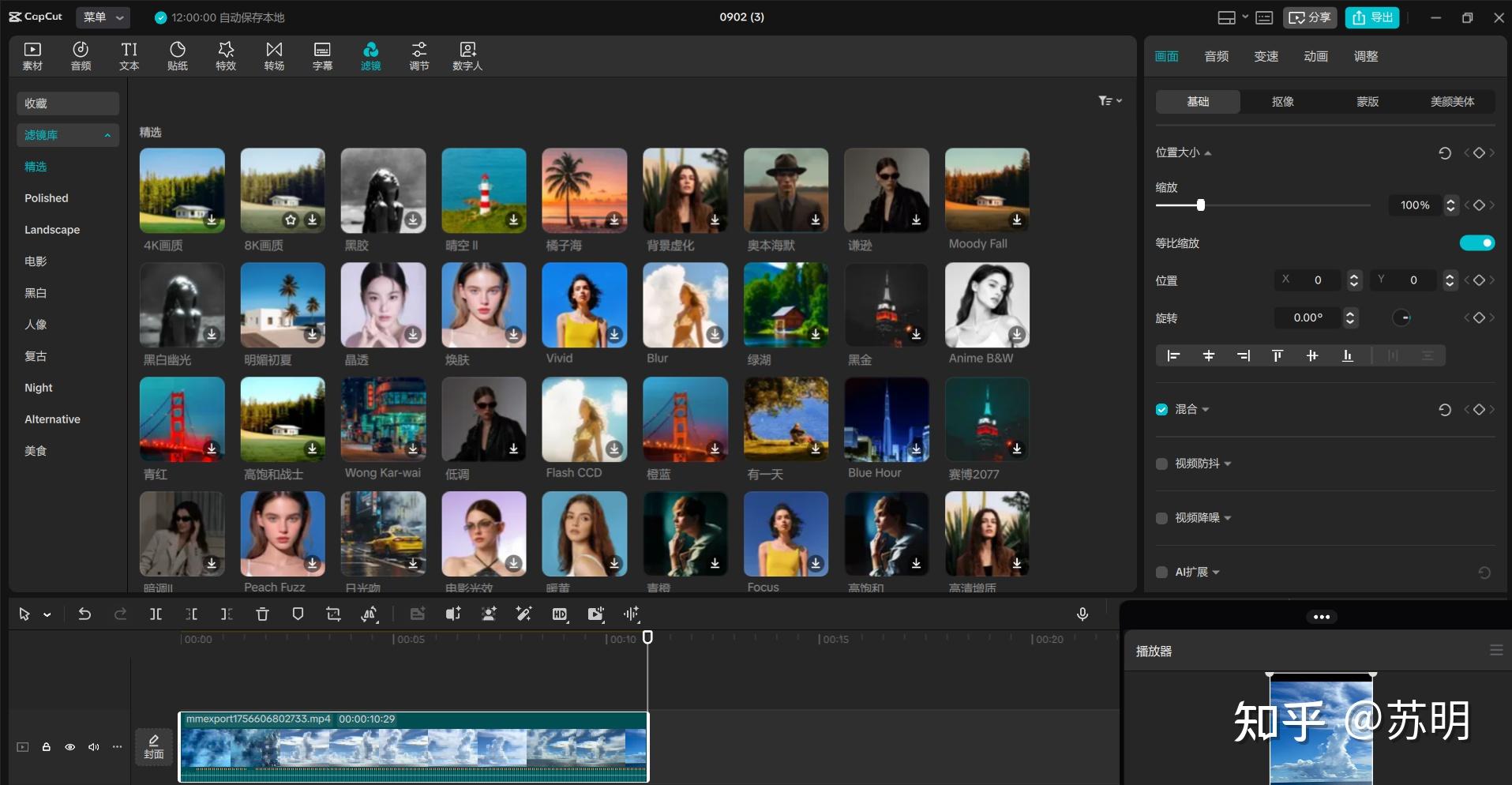Hide the track using the eye icon
The width and height of the screenshot is (1512, 785).
[70, 746]
